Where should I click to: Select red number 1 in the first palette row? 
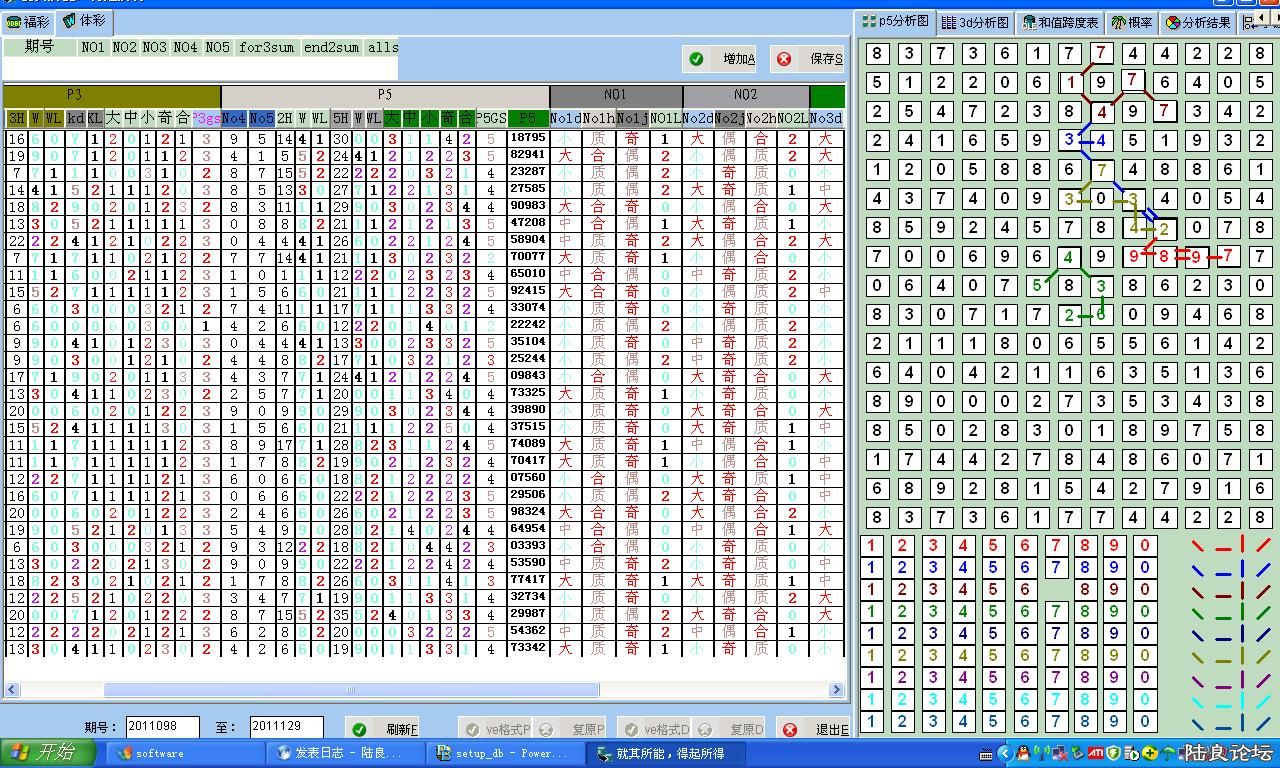point(872,546)
